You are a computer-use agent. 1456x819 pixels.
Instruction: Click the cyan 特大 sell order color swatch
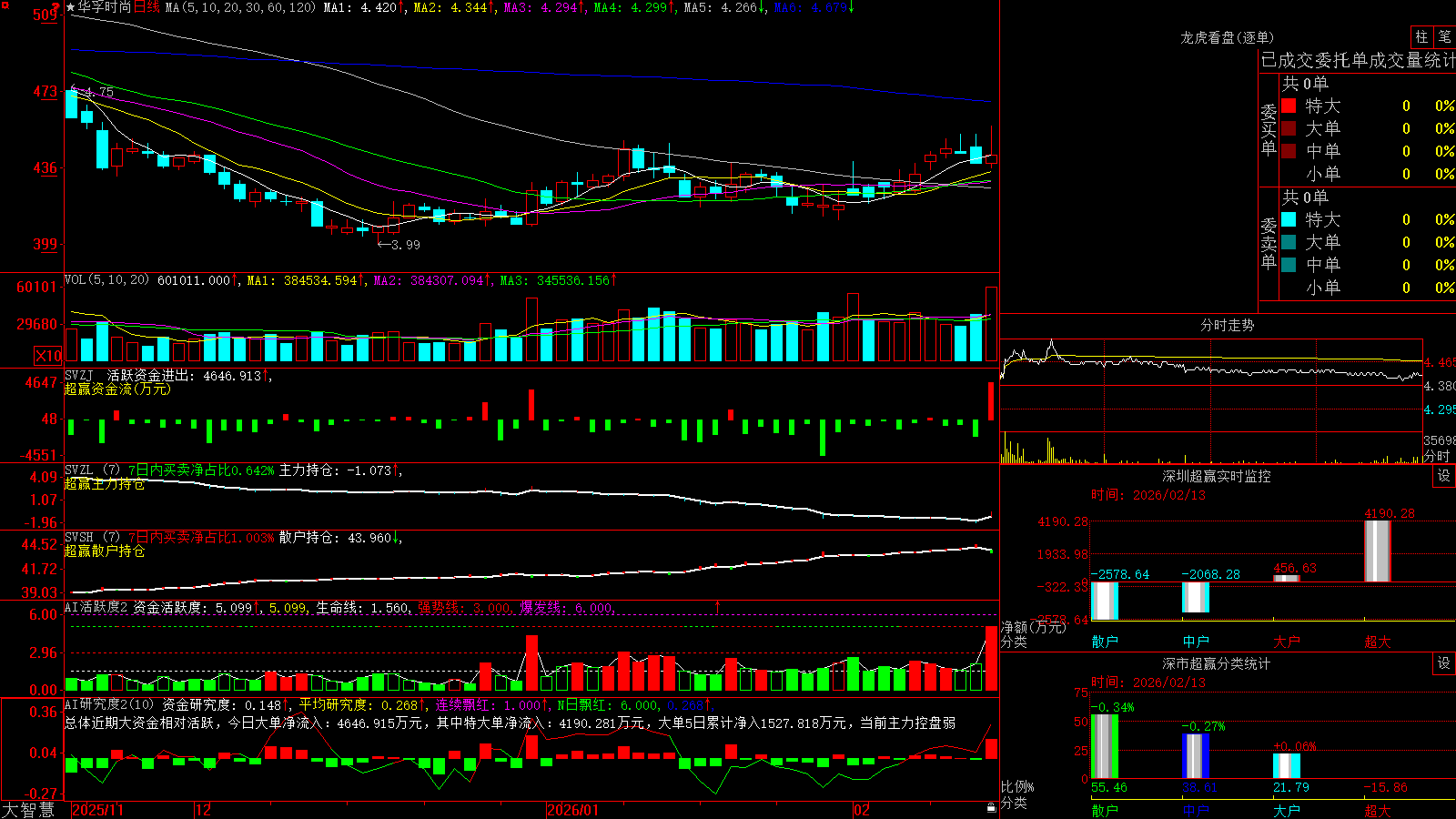point(1289,219)
